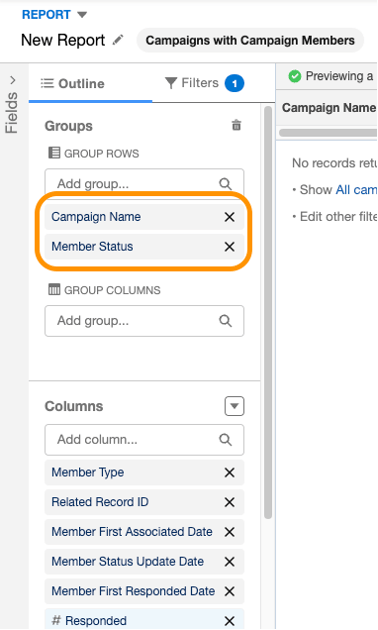The image size is (378, 630).
Task: Open the Columns options dropdown
Action: (235, 406)
